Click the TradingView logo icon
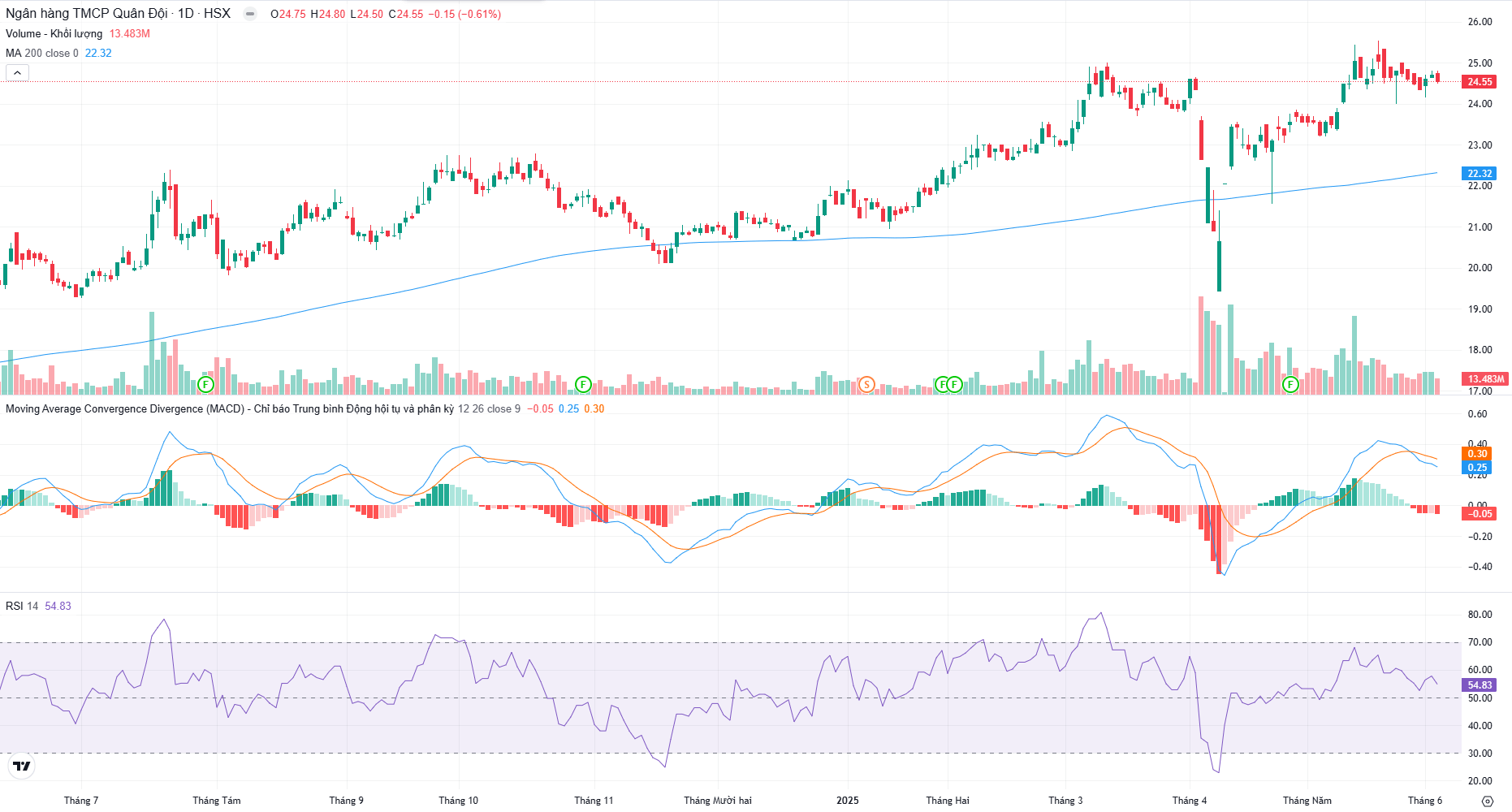 [x=22, y=766]
